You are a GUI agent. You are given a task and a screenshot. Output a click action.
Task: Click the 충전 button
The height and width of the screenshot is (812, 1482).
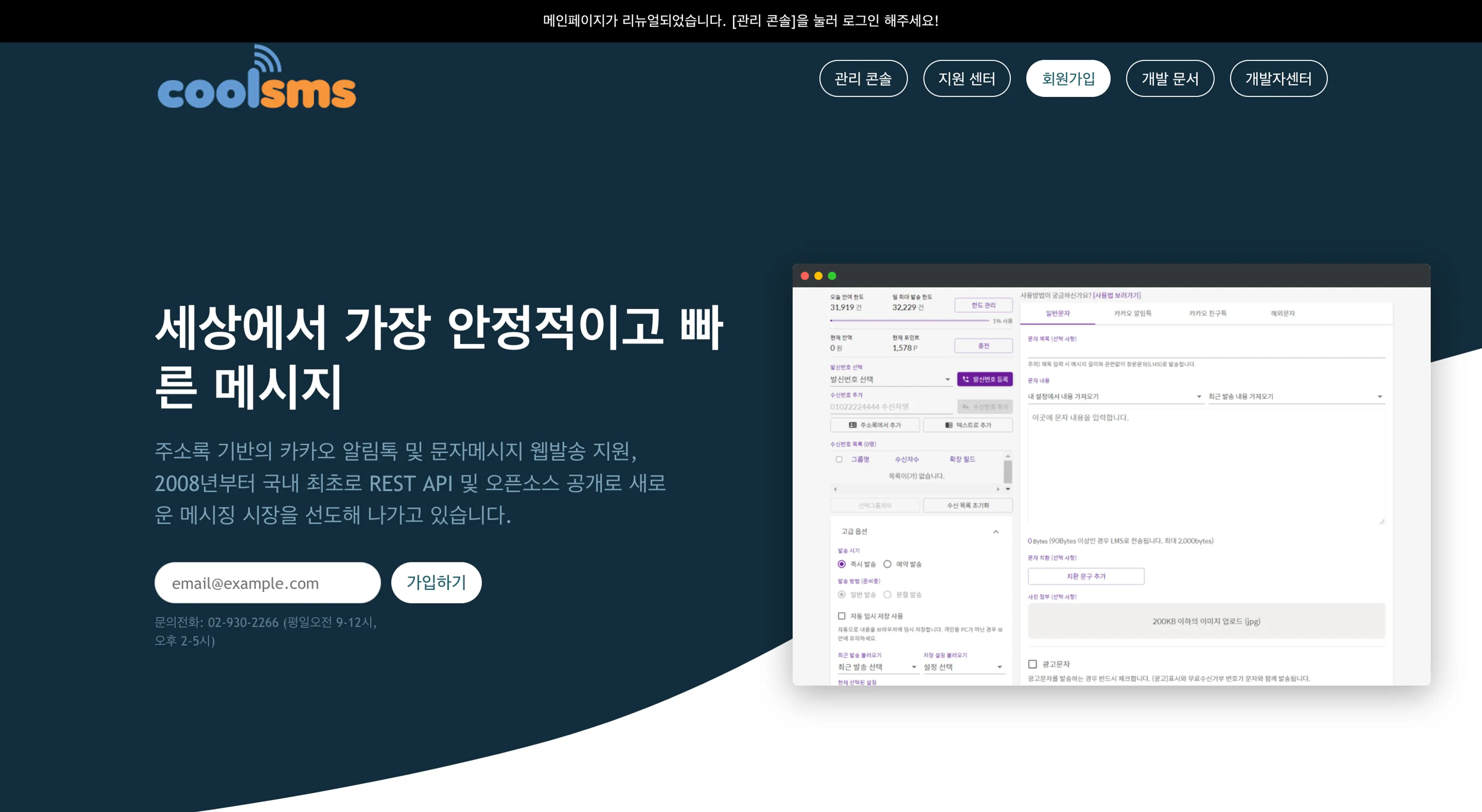tap(983, 346)
